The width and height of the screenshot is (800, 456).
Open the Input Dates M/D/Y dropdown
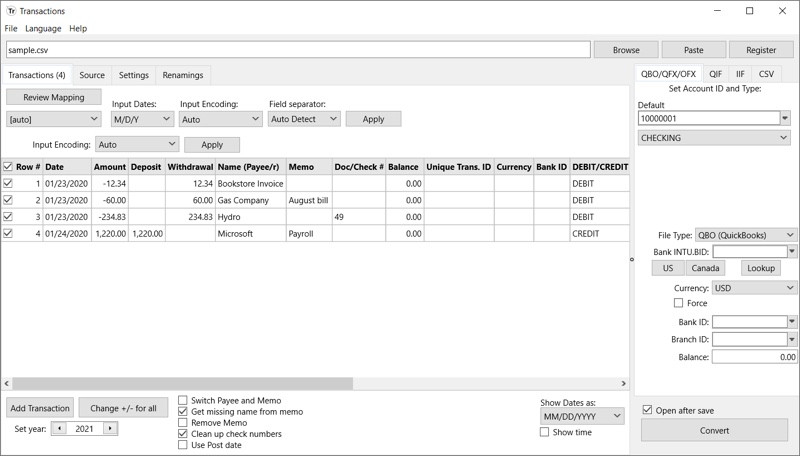pos(142,119)
